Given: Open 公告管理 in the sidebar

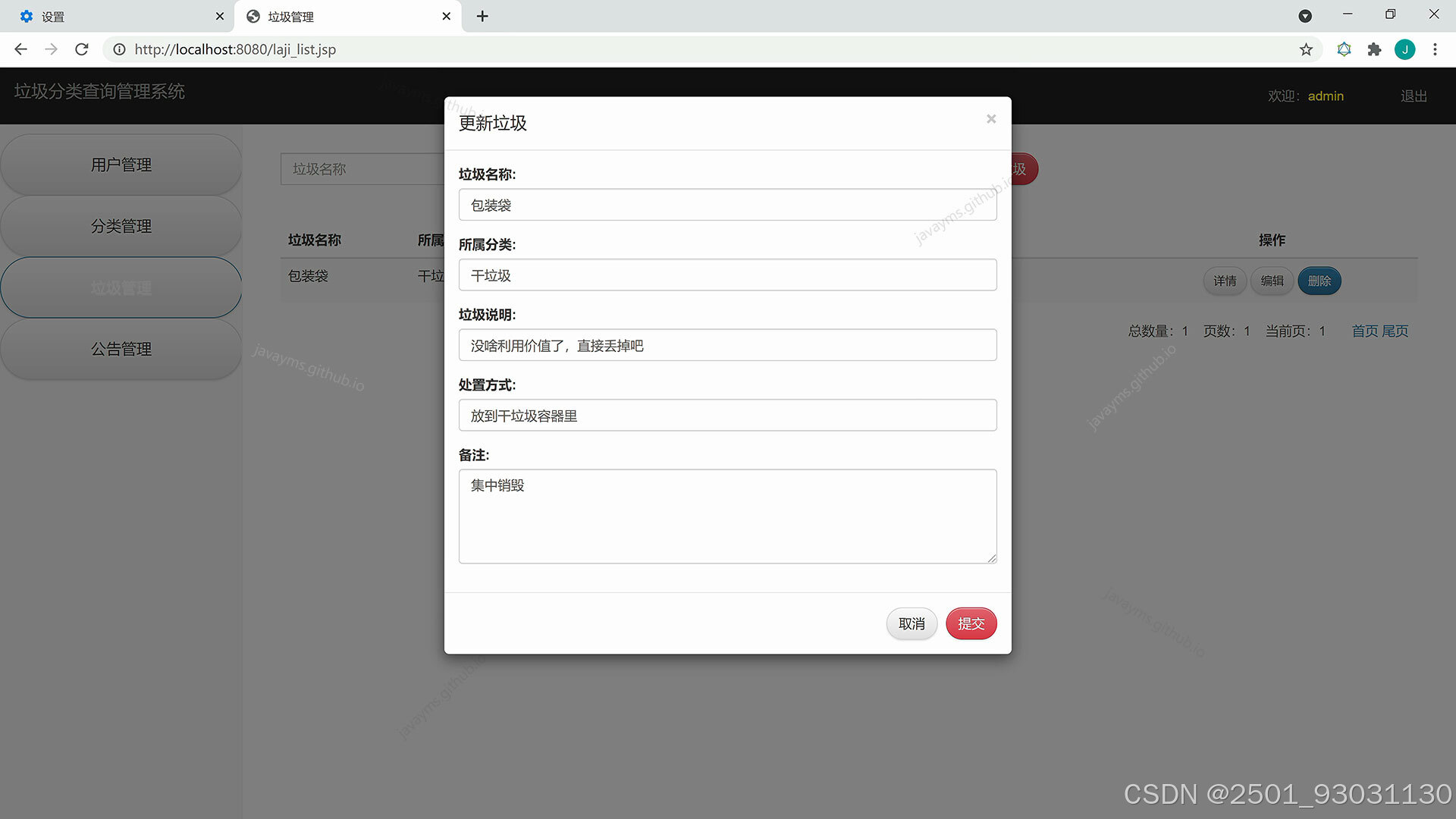Looking at the screenshot, I should tap(121, 349).
